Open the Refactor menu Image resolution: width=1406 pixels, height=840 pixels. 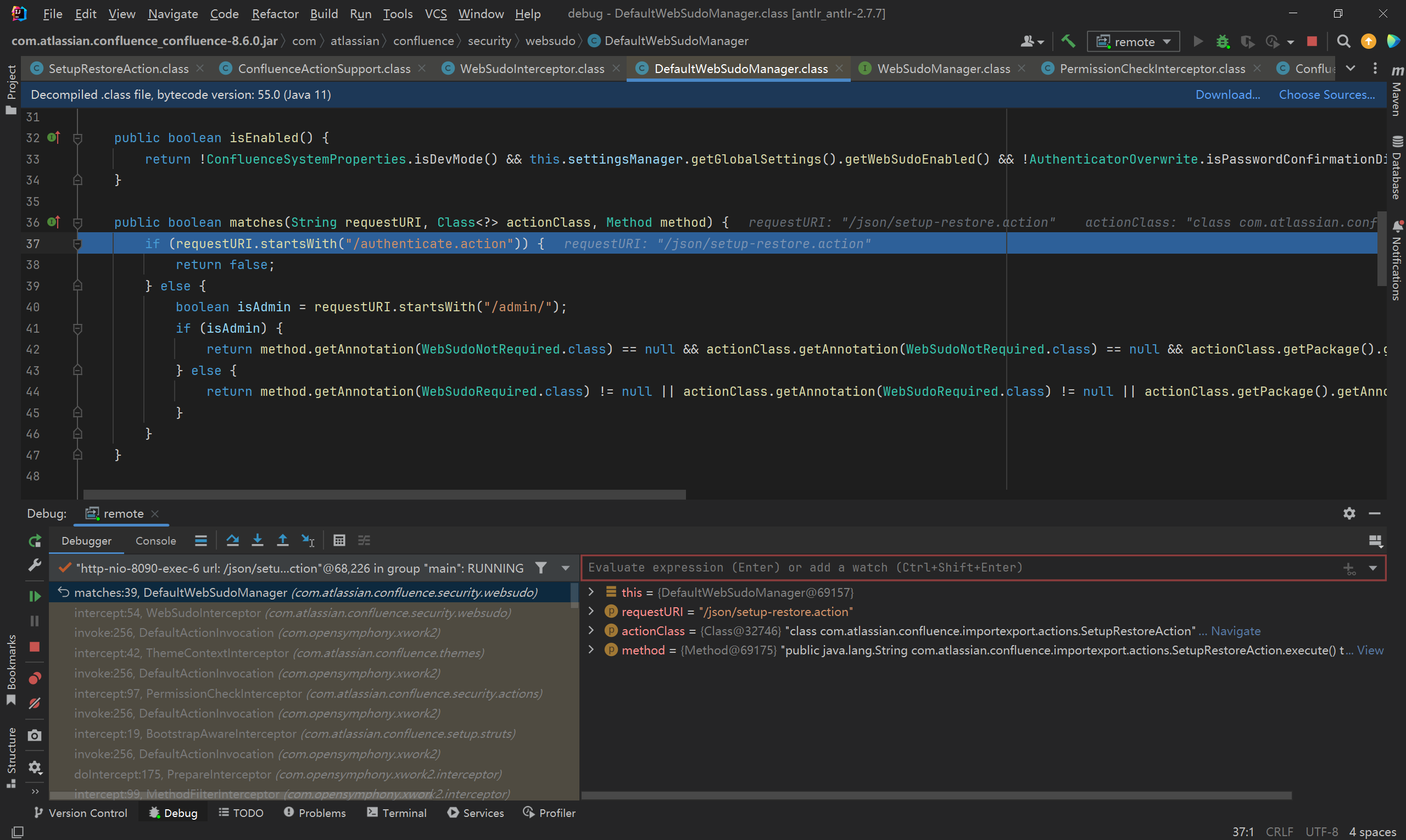coord(275,14)
